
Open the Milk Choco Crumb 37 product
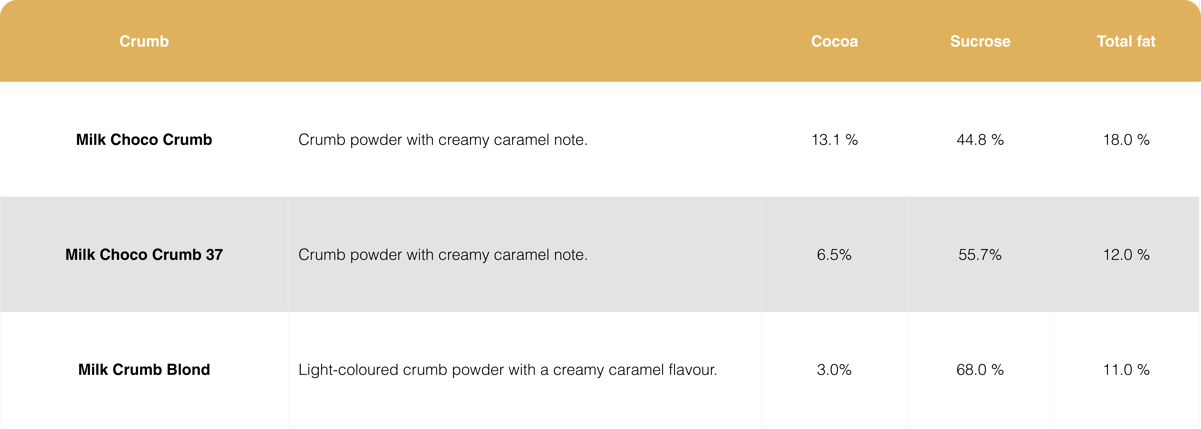tap(144, 255)
